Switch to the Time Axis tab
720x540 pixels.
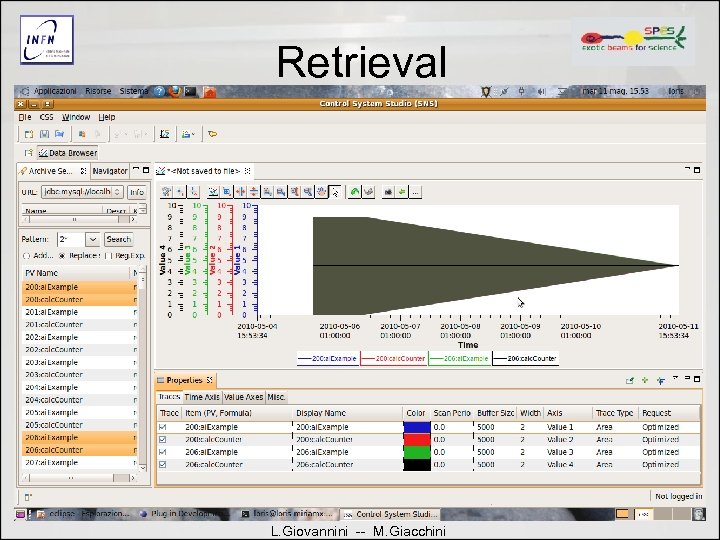pyautogui.click(x=202, y=397)
